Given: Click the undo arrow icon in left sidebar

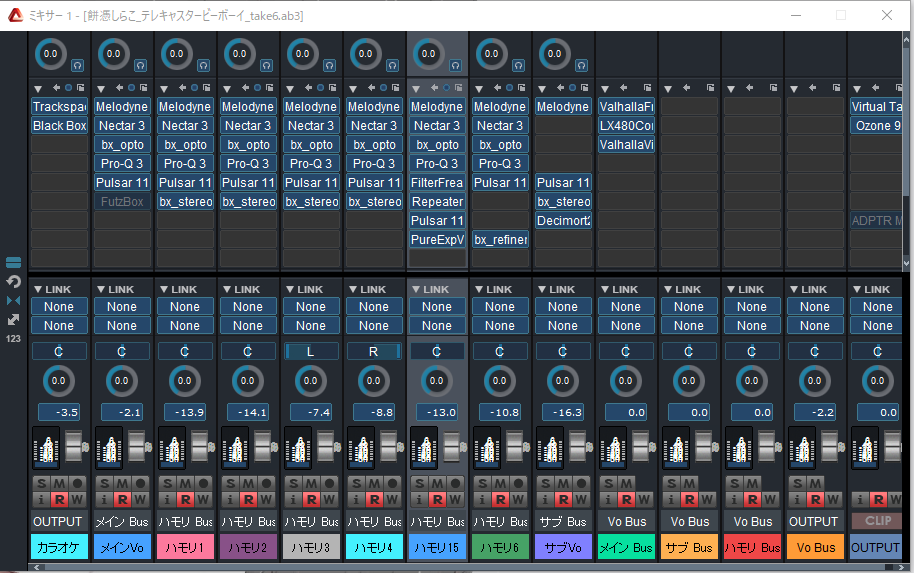Looking at the screenshot, I should (13, 282).
